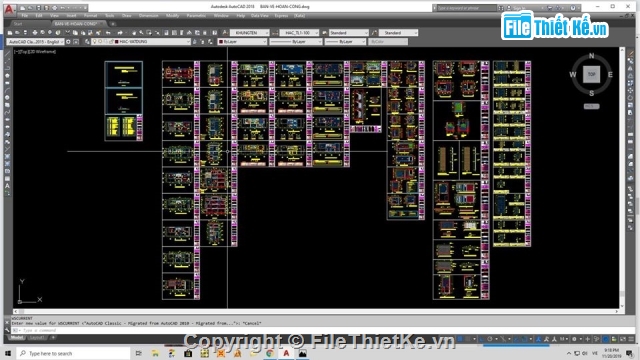Image resolution: width=640 pixels, height=360 pixels.
Task: Open the Dimension menu
Action: [149, 16]
